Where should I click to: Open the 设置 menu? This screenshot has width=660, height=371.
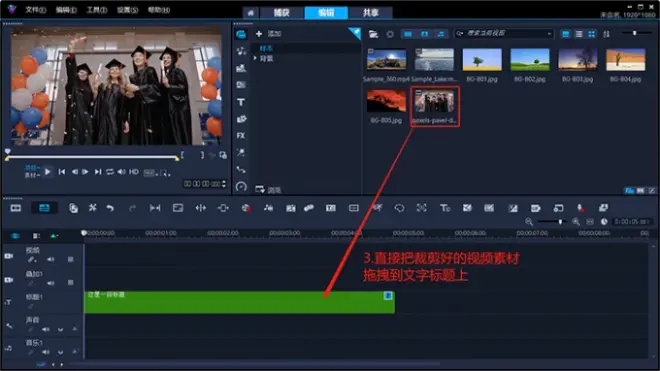[x=128, y=10]
